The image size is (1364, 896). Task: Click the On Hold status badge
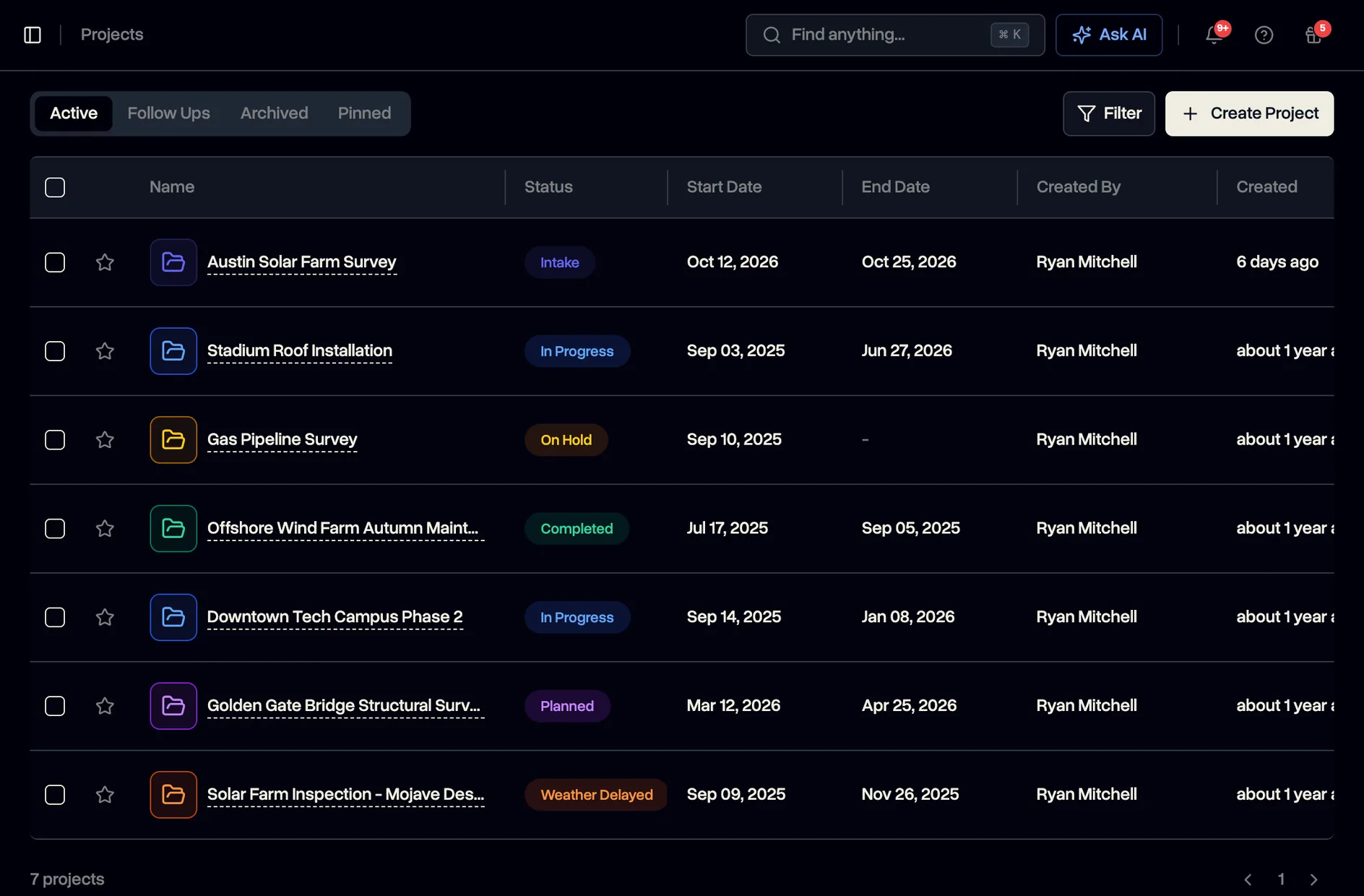click(566, 440)
